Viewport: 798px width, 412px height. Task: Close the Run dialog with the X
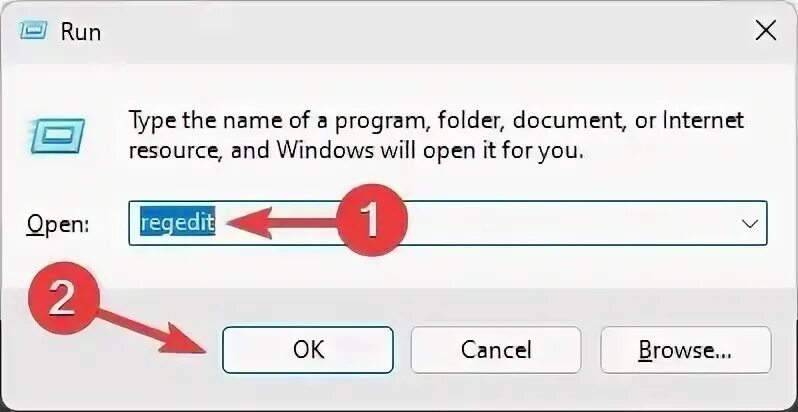click(x=765, y=32)
